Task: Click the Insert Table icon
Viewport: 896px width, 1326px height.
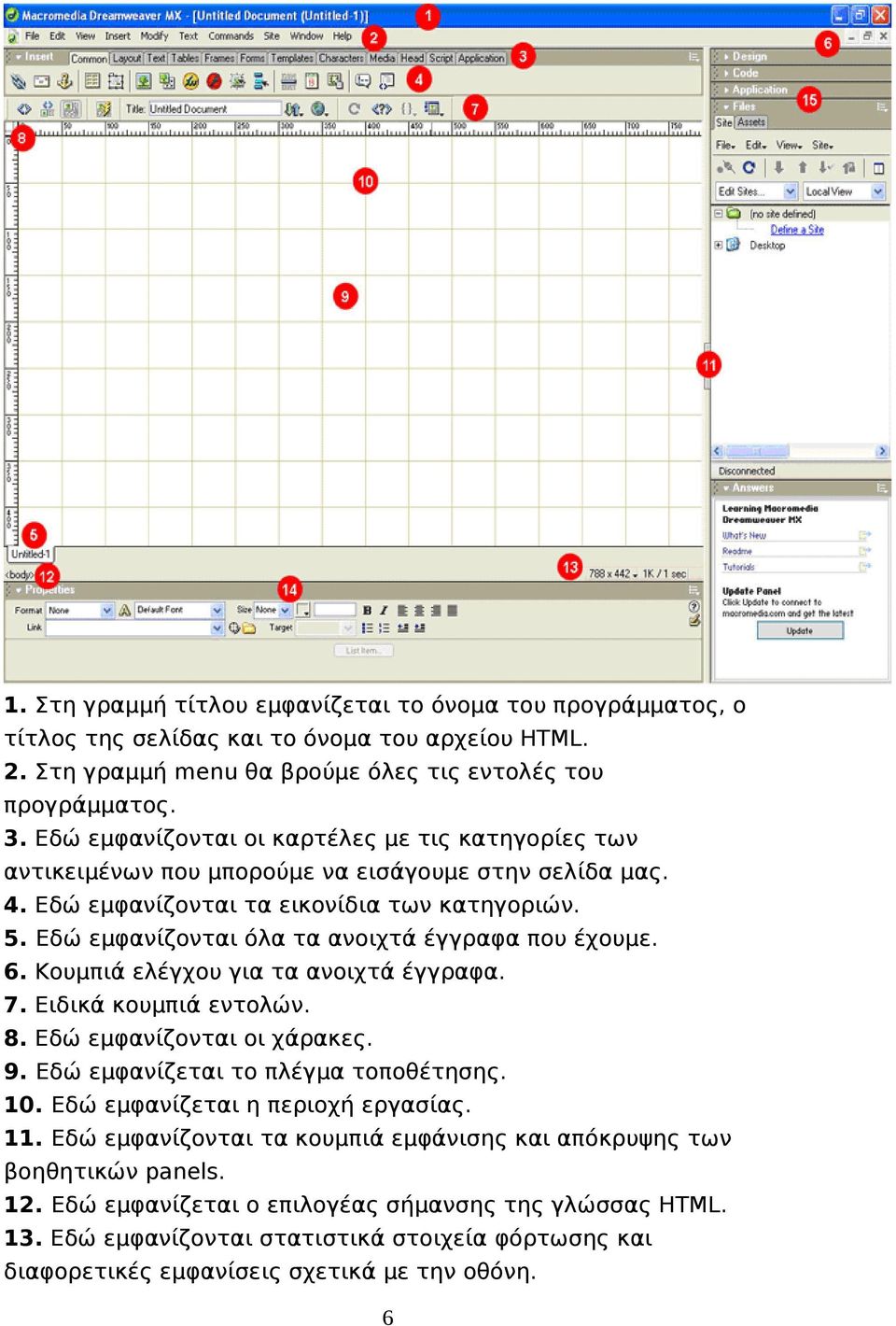Action: point(91,81)
